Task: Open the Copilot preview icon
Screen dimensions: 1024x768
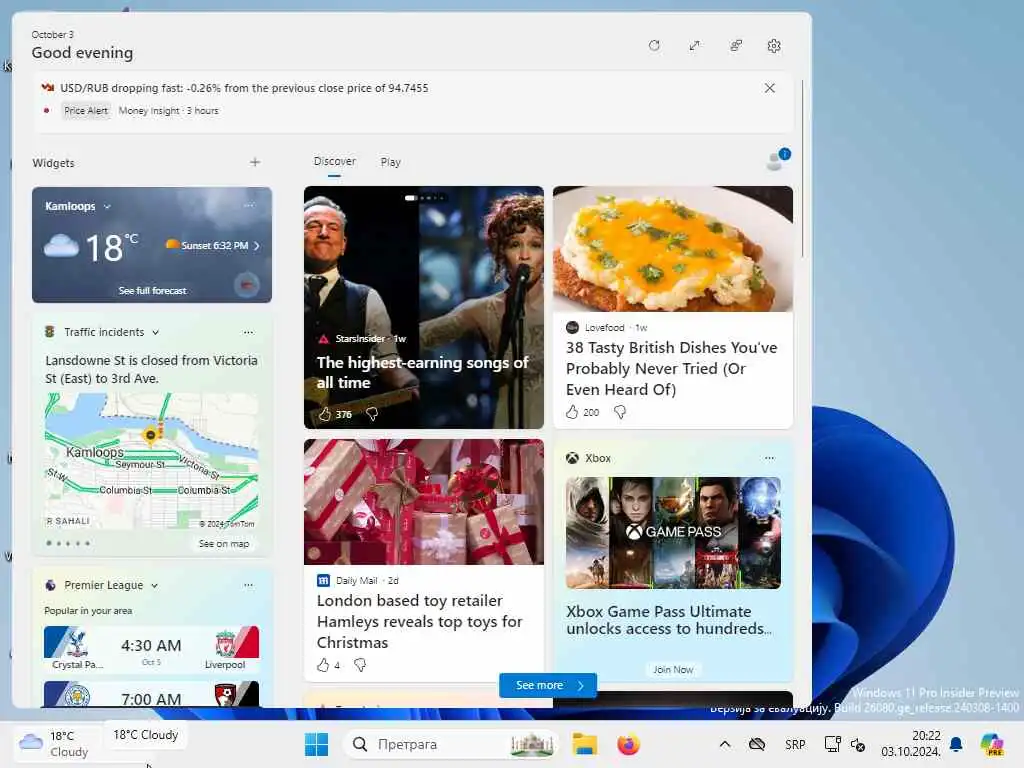Action: (x=992, y=744)
